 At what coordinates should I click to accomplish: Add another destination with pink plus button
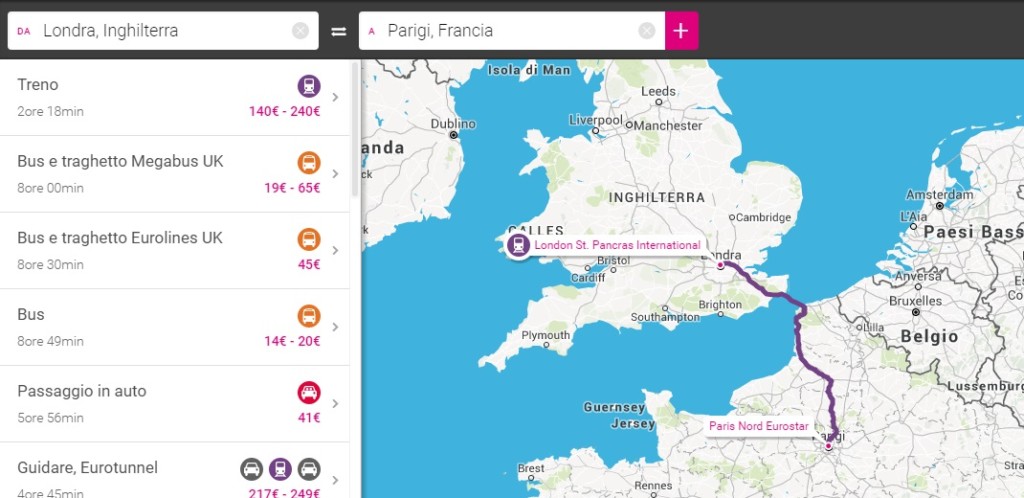click(681, 31)
